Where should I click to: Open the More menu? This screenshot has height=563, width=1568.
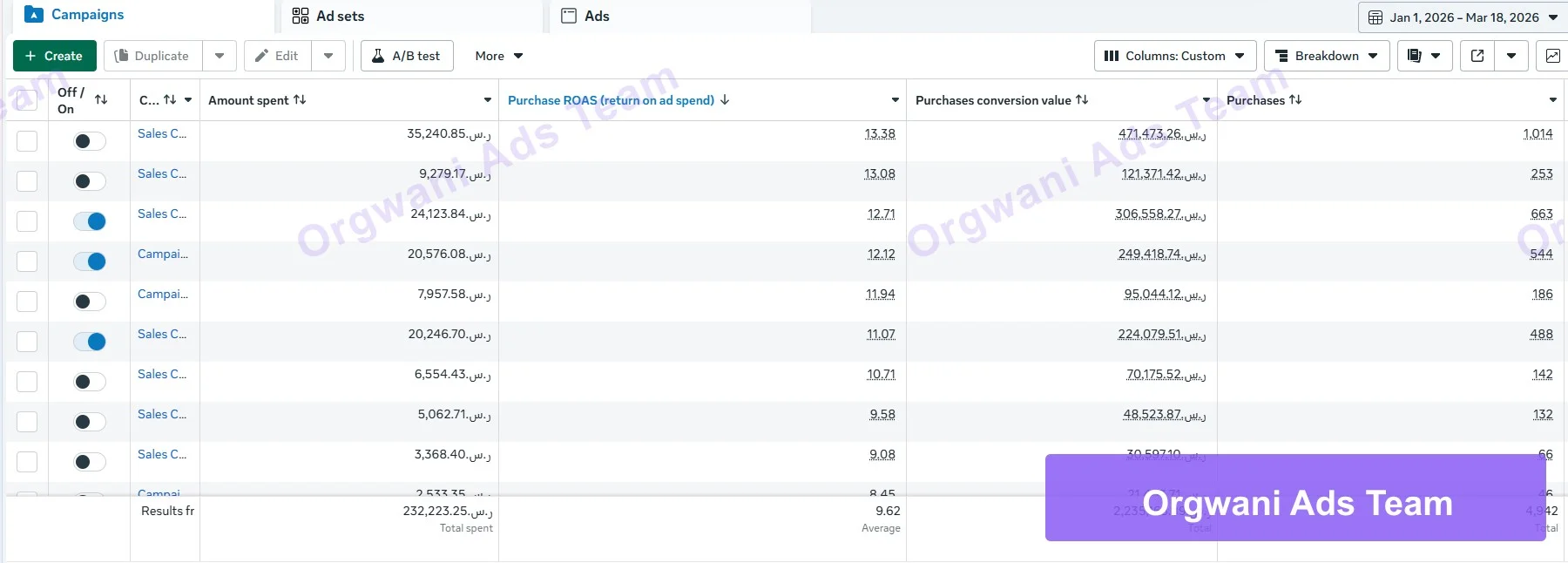click(498, 56)
